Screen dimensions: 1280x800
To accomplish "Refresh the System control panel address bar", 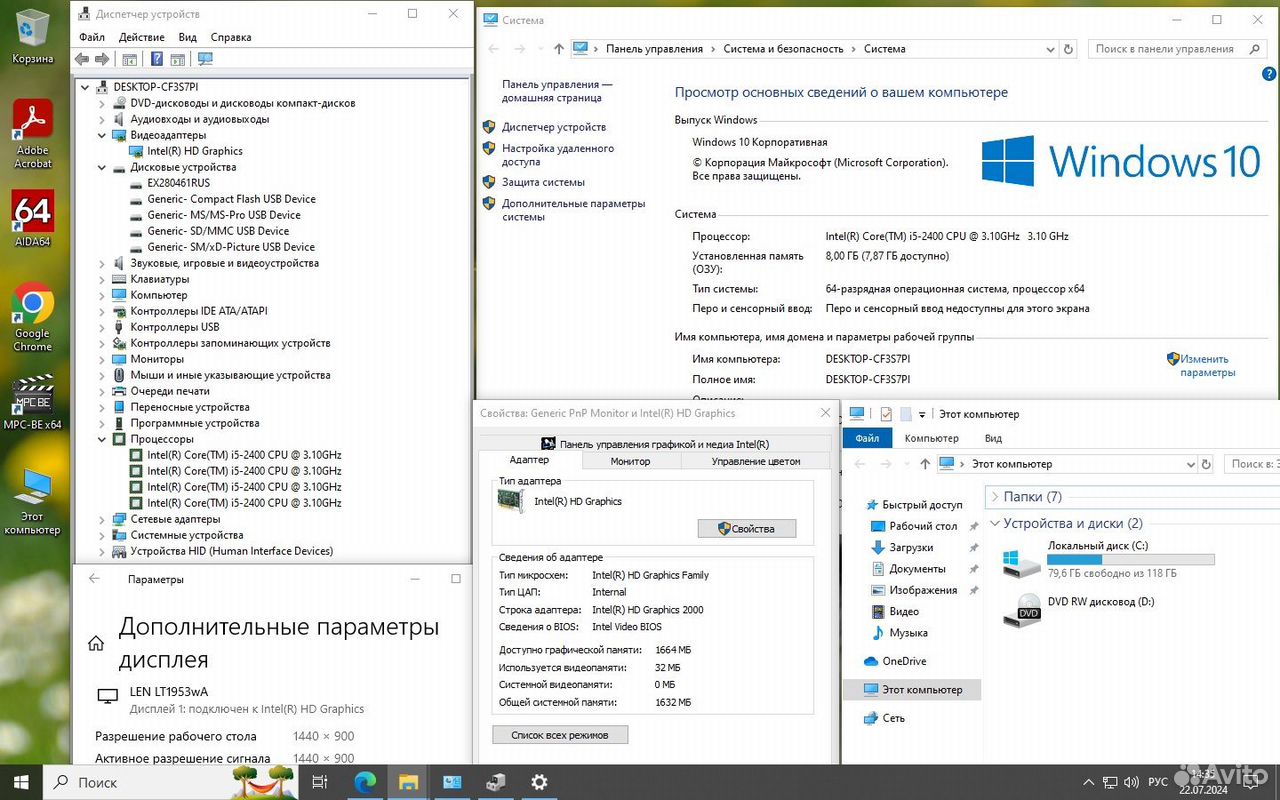I will (x=1069, y=49).
